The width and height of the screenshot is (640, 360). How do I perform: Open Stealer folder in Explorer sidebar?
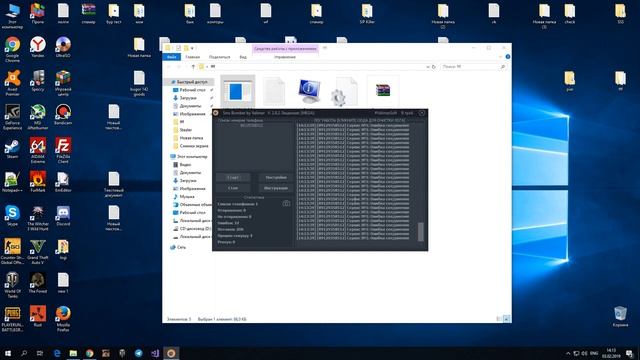pyautogui.click(x=186, y=130)
